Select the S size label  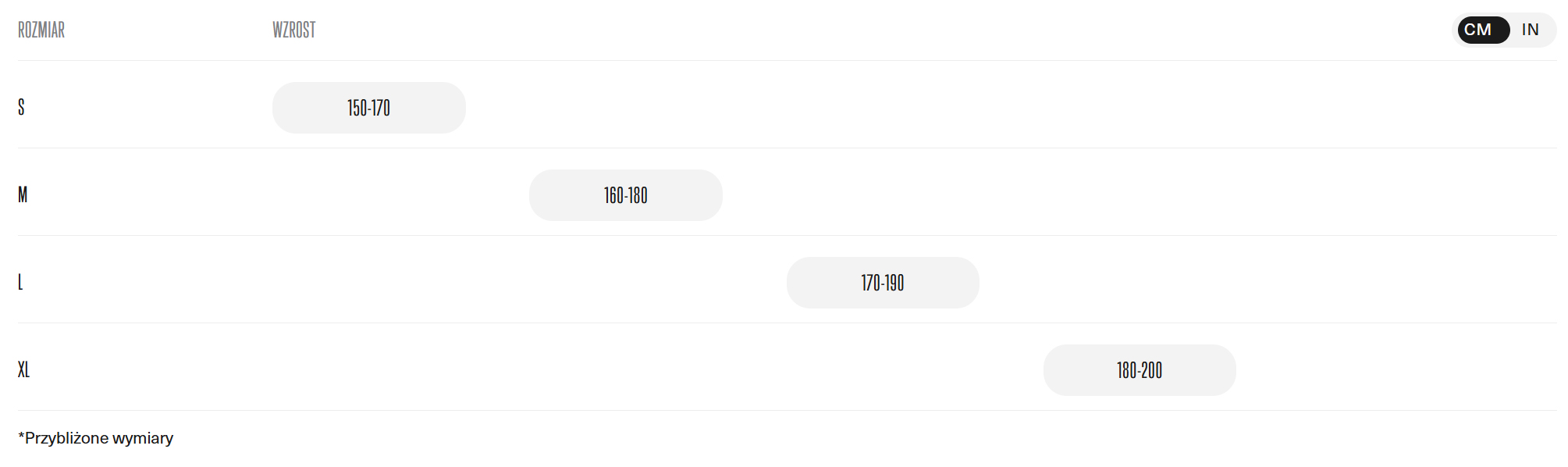[21, 107]
